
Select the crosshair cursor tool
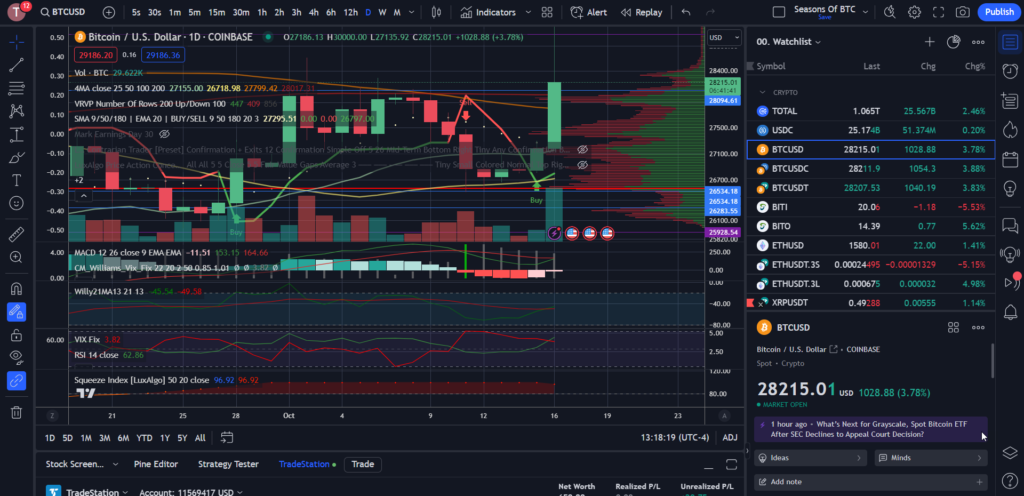pos(17,43)
